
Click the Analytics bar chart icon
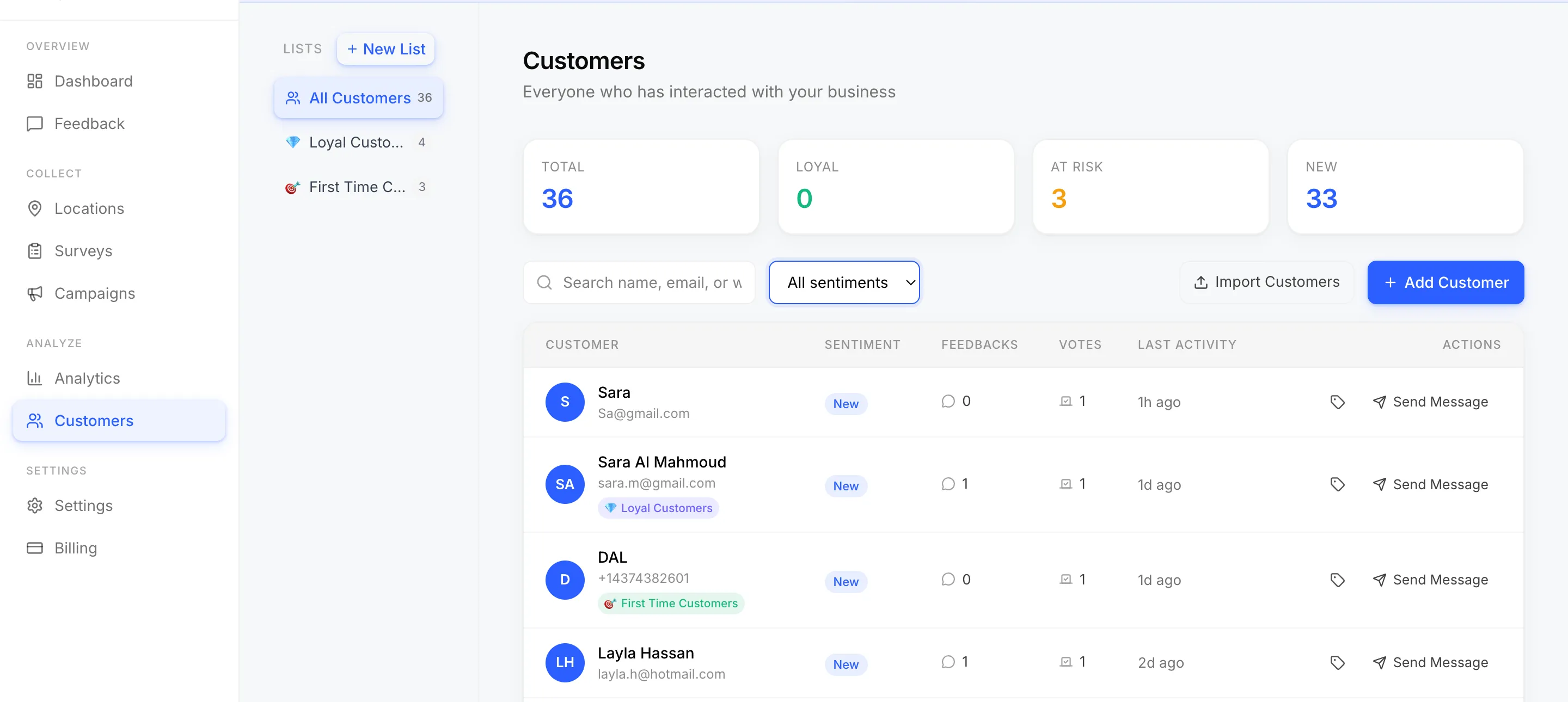coord(35,378)
